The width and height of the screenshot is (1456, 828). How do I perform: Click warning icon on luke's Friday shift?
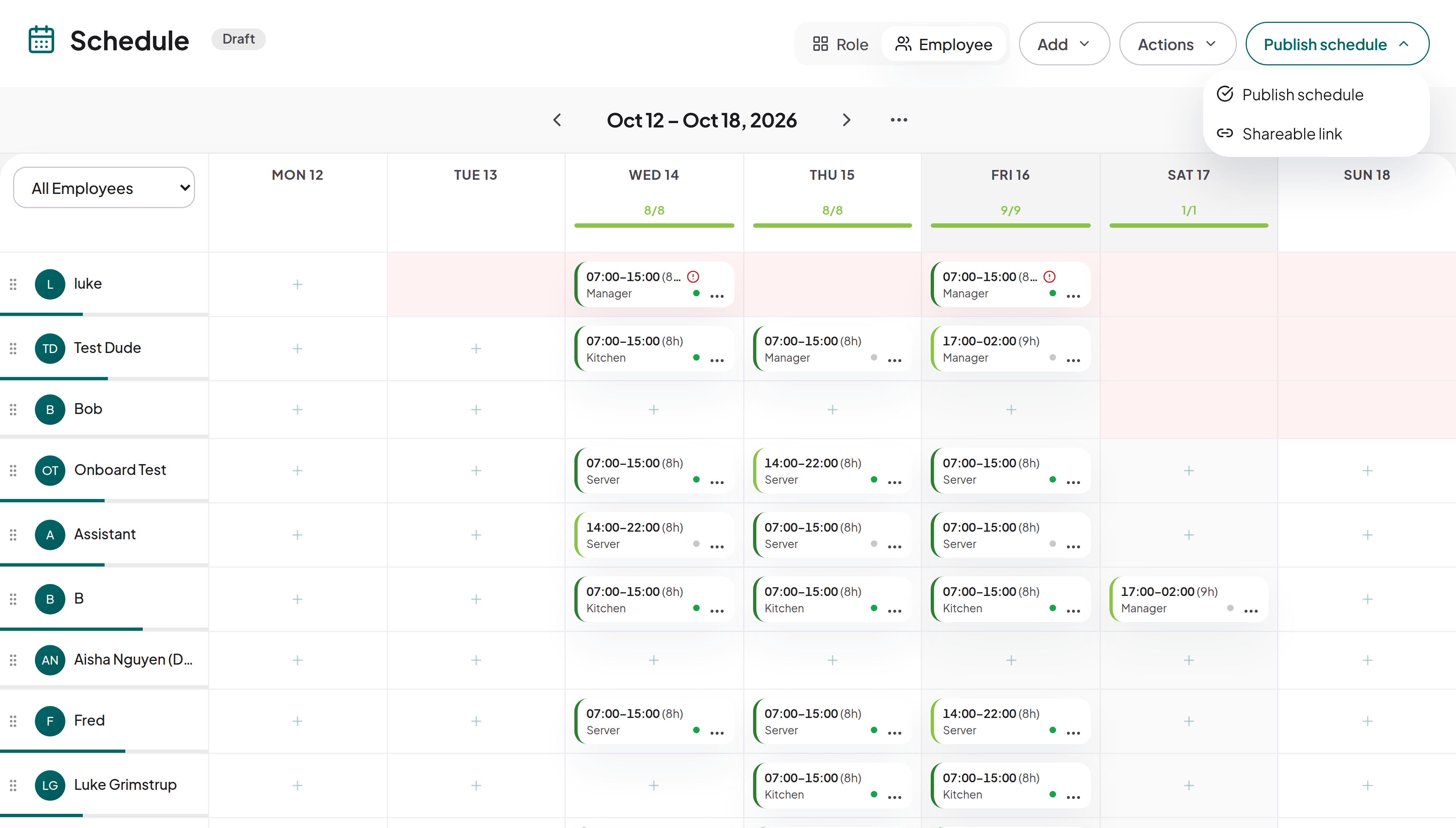[1049, 277]
